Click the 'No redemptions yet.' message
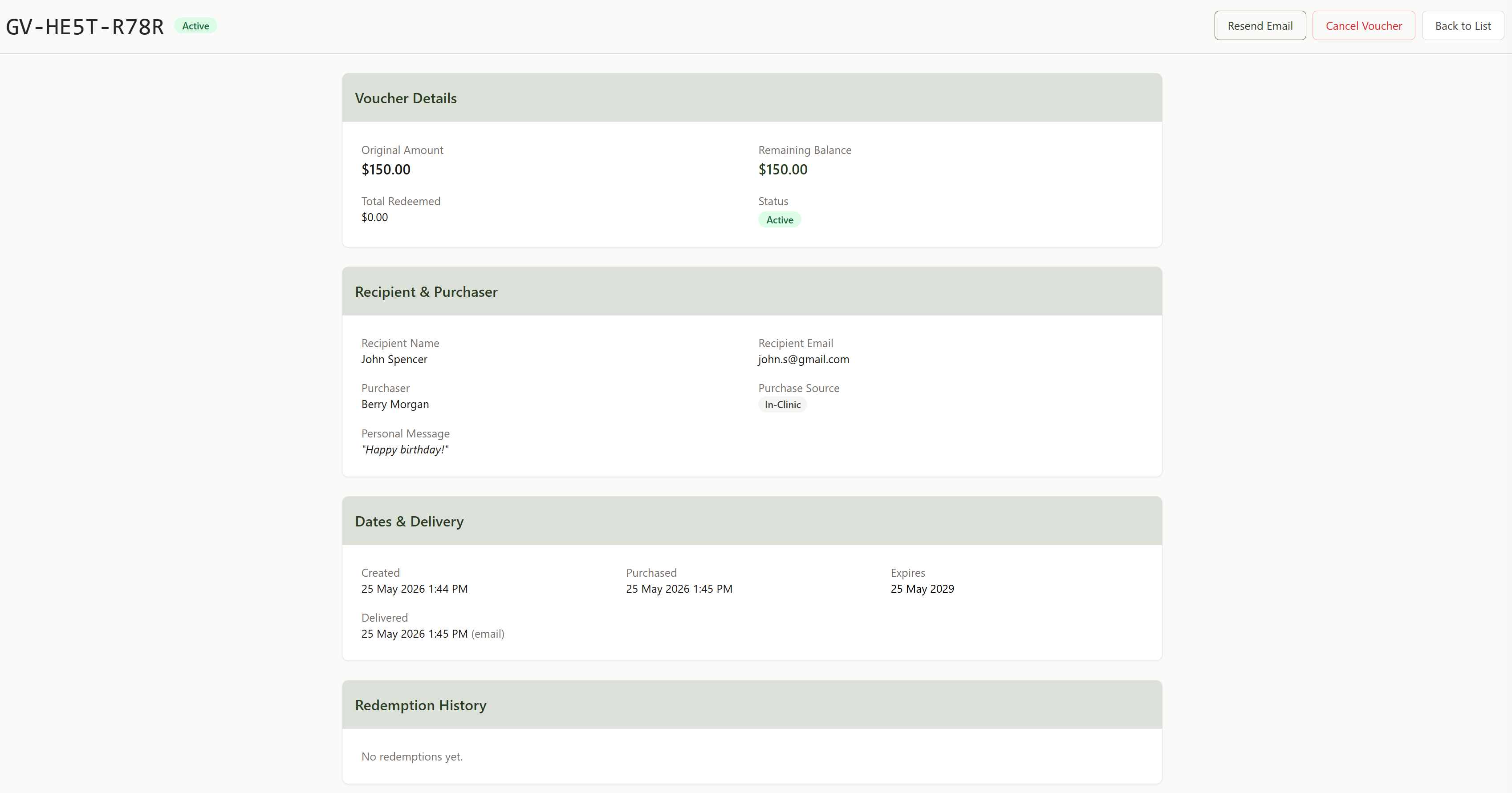 pyautogui.click(x=411, y=756)
